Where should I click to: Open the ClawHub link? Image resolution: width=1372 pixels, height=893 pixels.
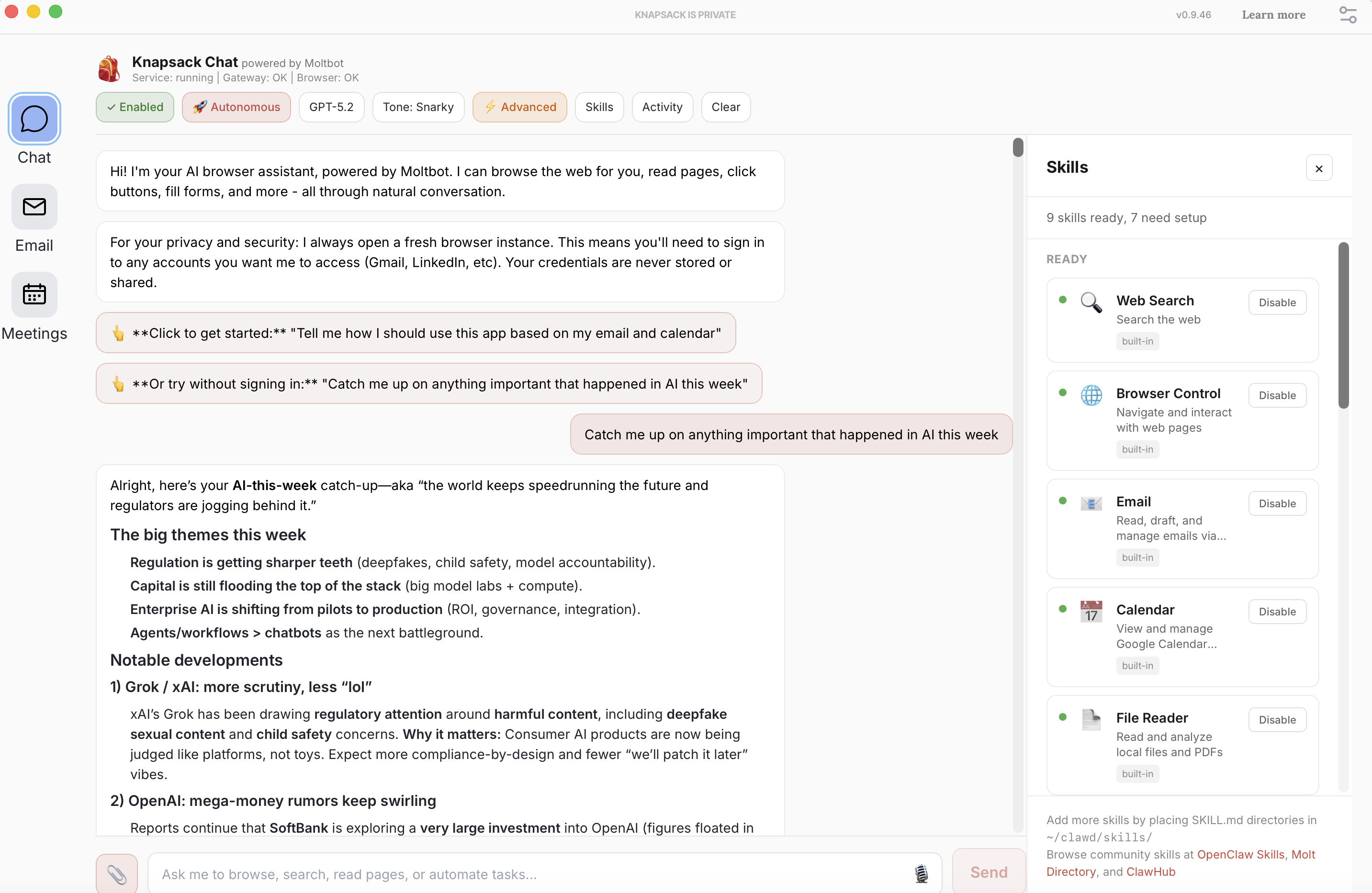(x=1151, y=871)
